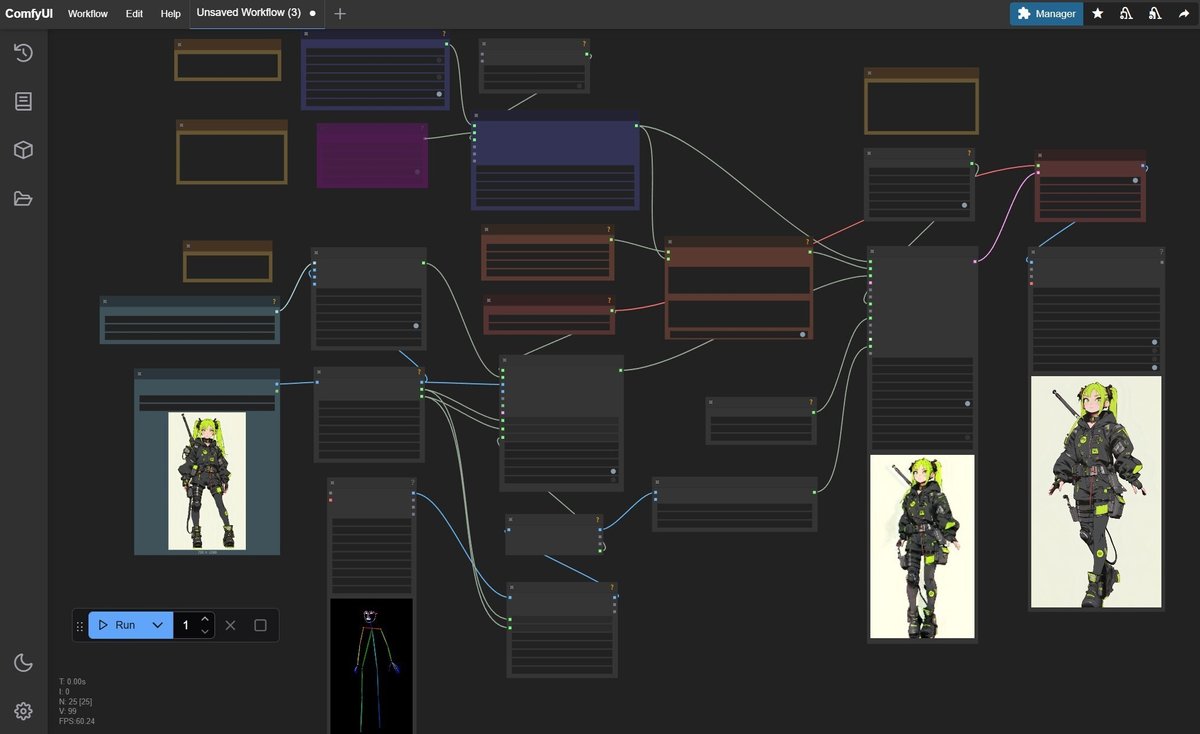Open the Run options dropdown chevron

pos(157,624)
